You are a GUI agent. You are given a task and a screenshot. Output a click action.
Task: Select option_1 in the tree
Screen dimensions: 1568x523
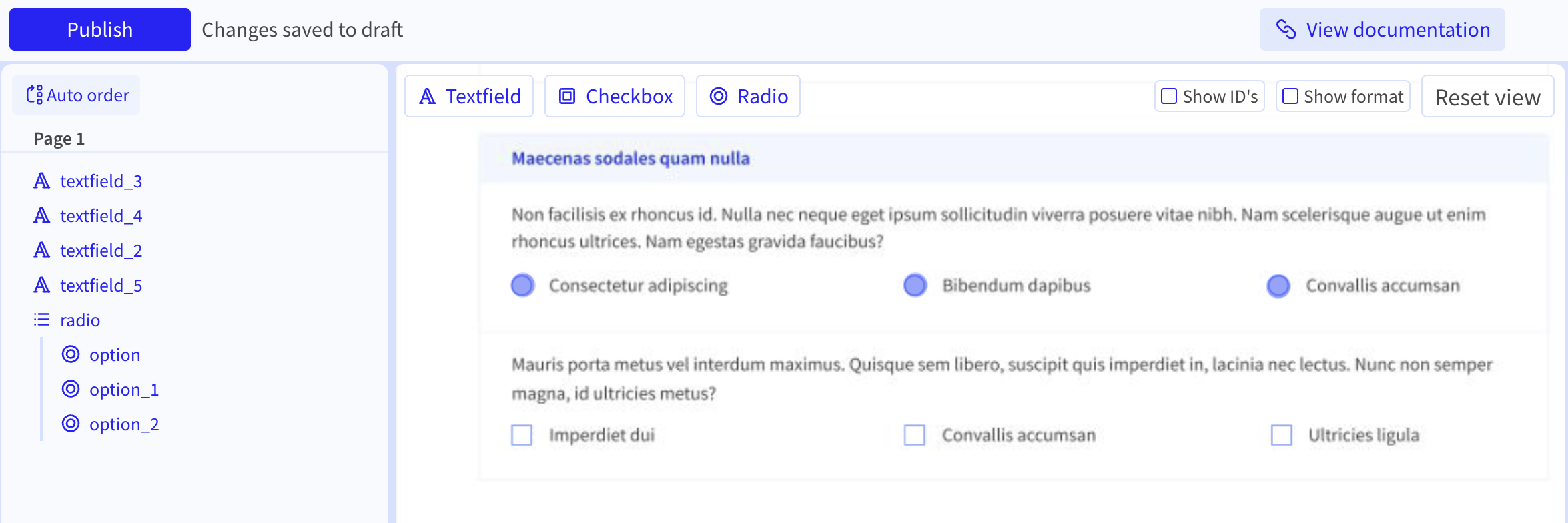point(124,390)
